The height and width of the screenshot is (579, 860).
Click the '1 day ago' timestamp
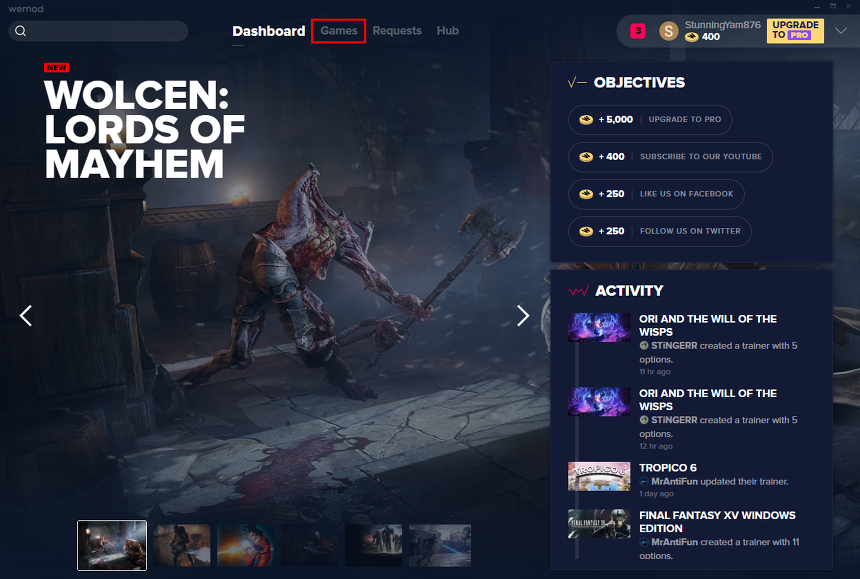coord(657,493)
